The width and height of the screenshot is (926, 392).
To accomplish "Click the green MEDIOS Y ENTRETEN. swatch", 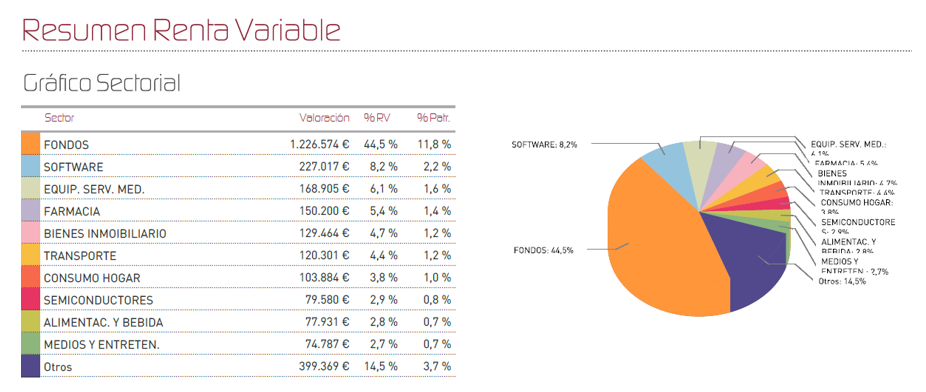I will [30, 344].
